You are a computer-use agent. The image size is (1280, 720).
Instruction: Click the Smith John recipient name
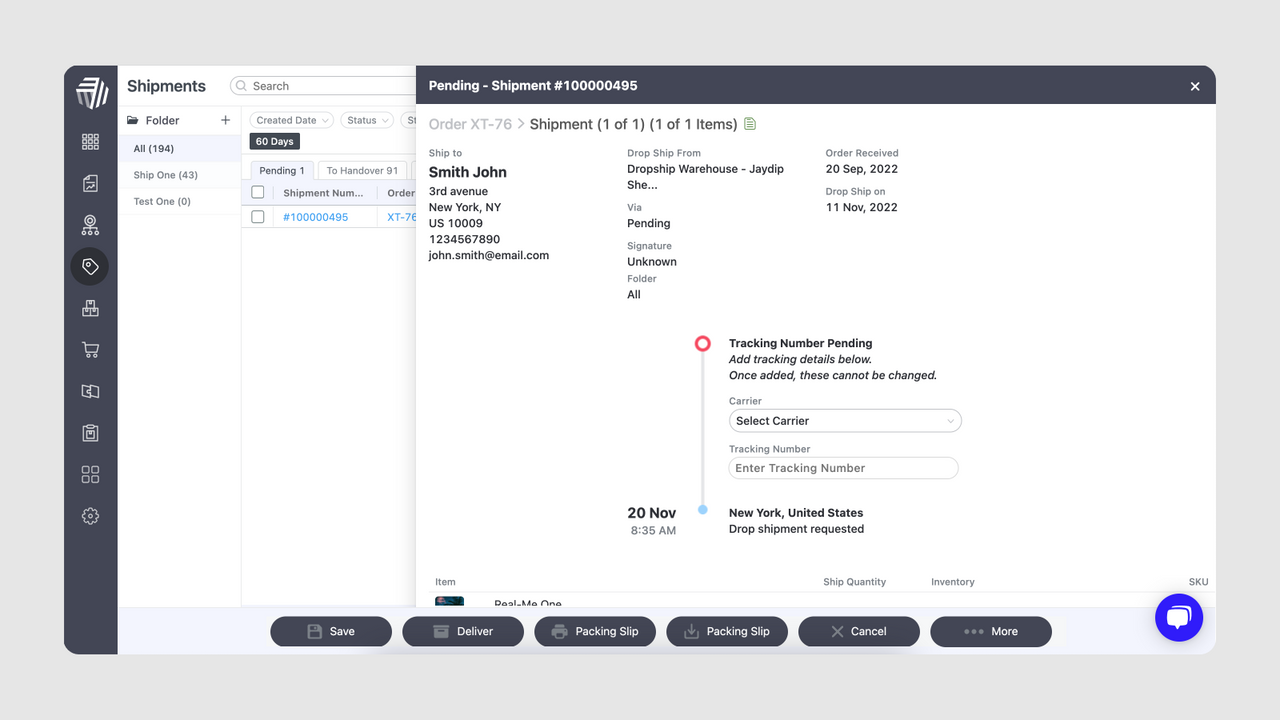click(x=468, y=172)
